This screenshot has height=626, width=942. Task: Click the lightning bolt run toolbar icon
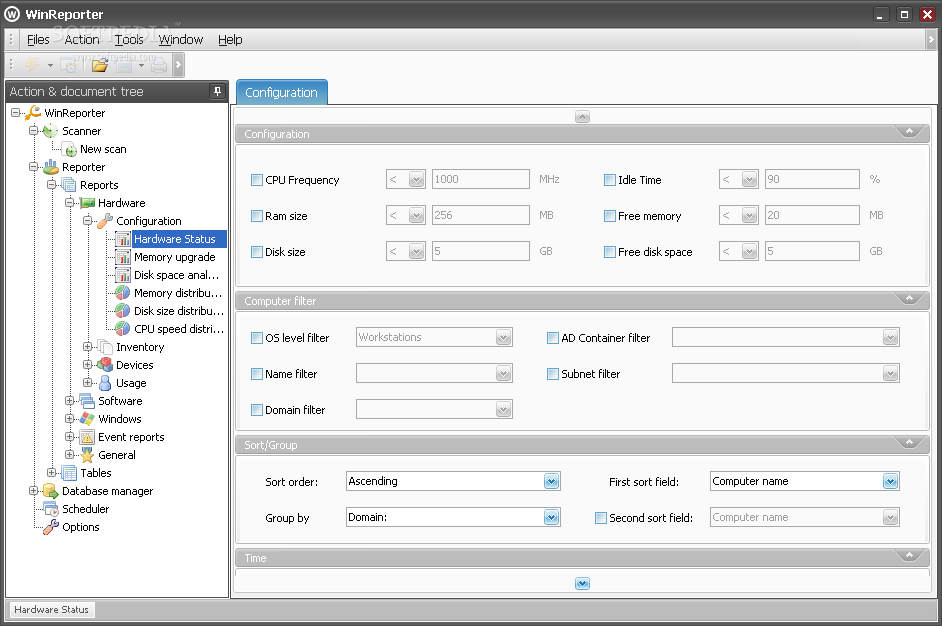(32, 65)
